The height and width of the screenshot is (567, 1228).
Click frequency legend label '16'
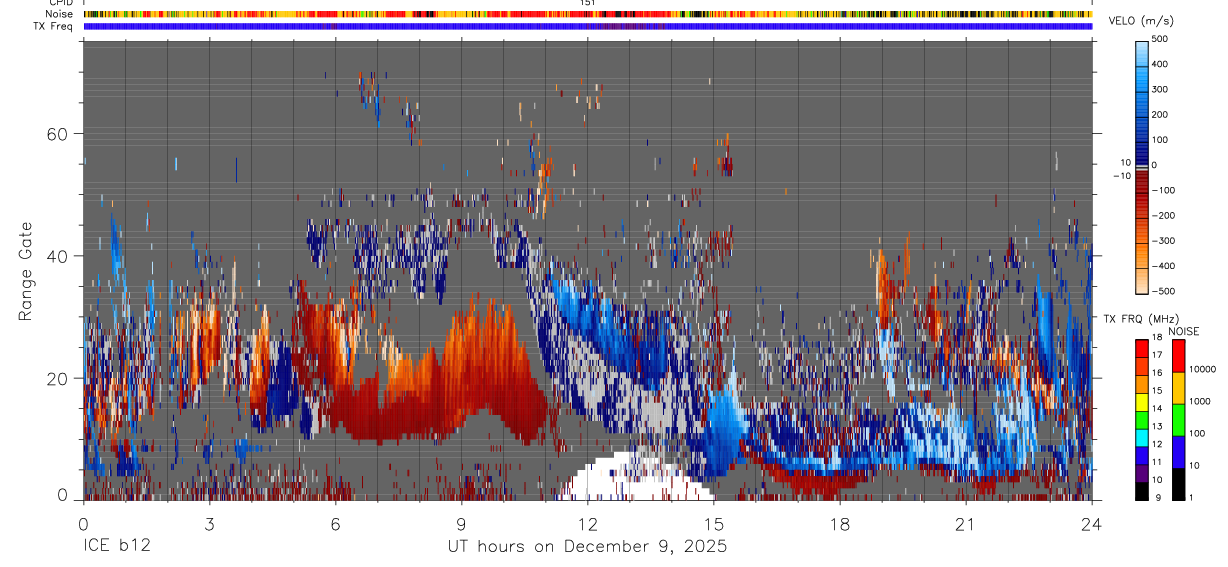coord(1157,371)
